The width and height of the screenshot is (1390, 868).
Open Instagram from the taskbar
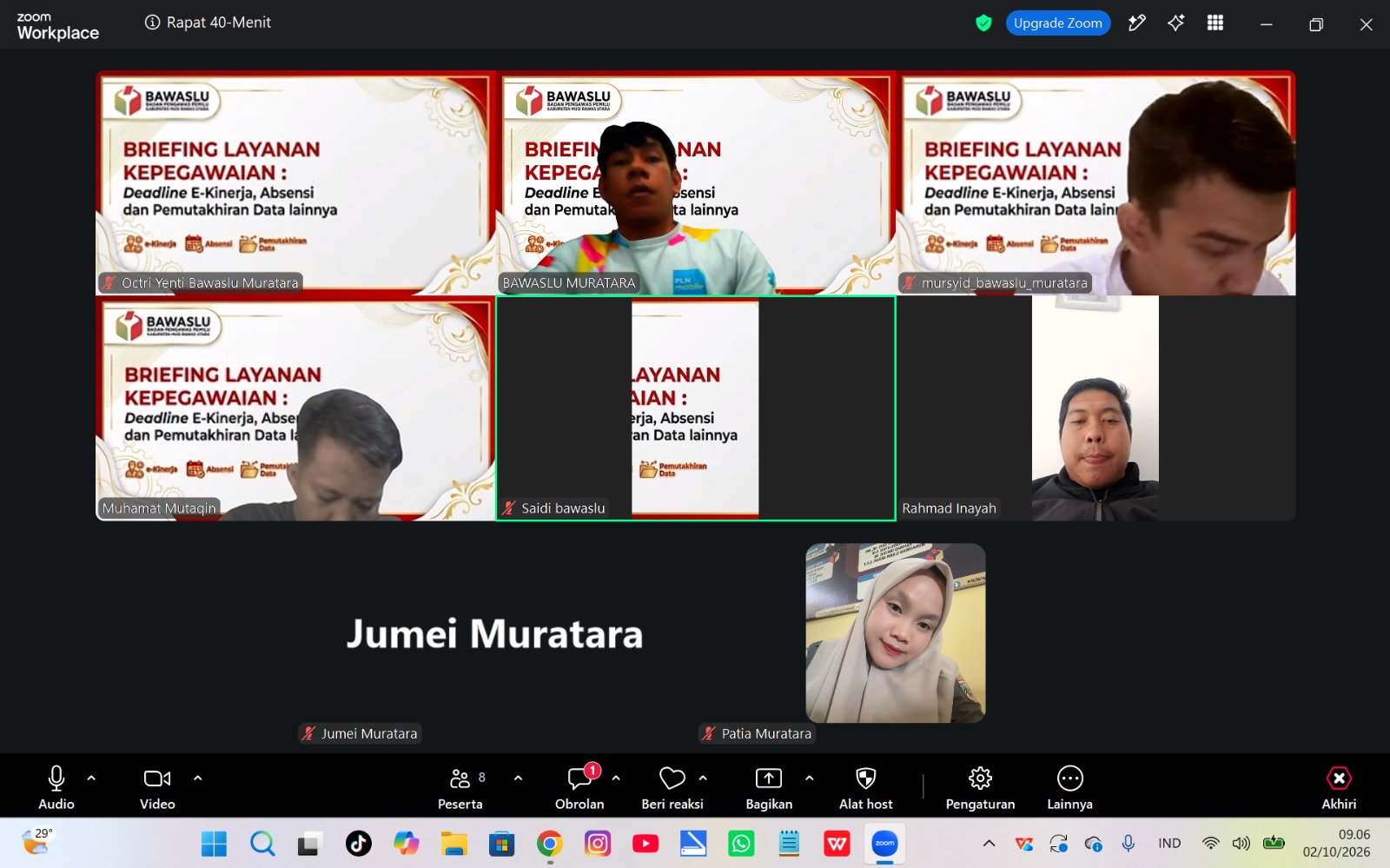(598, 844)
